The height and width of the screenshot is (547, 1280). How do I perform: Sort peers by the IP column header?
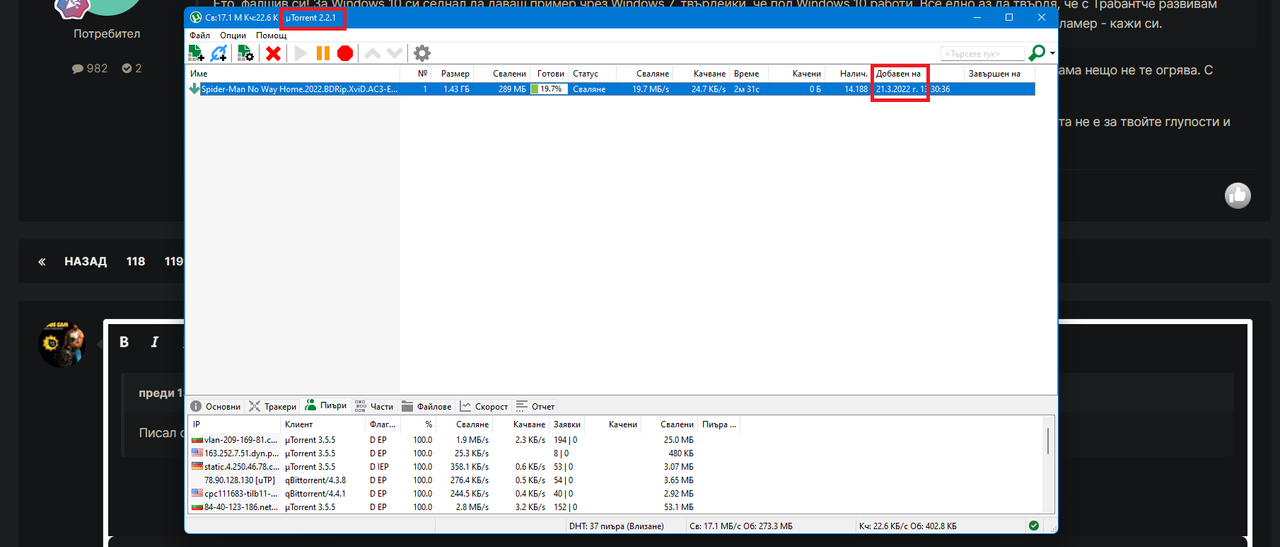[x=235, y=425]
